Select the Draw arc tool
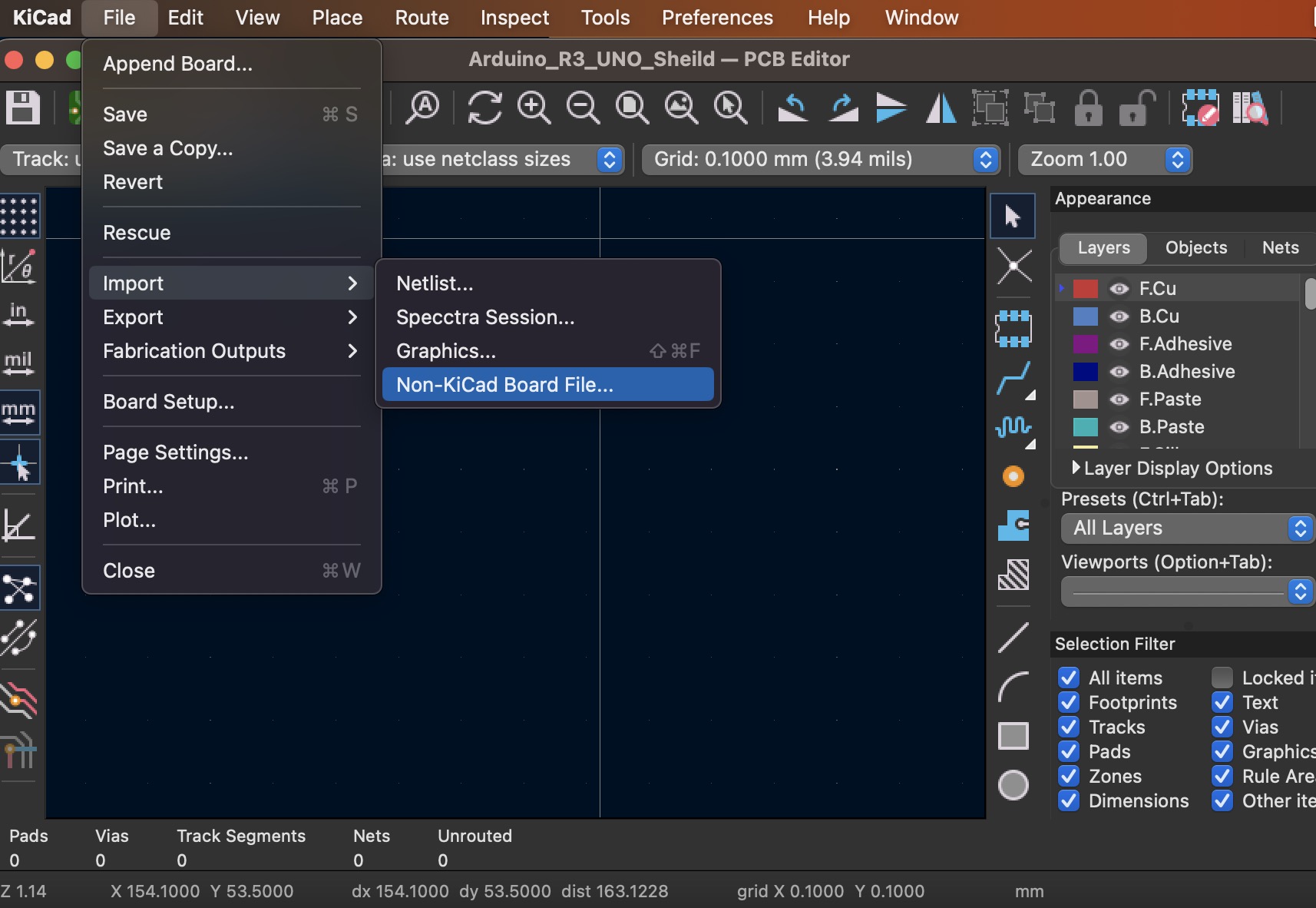The image size is (1316, 908). pos(1013,687)
